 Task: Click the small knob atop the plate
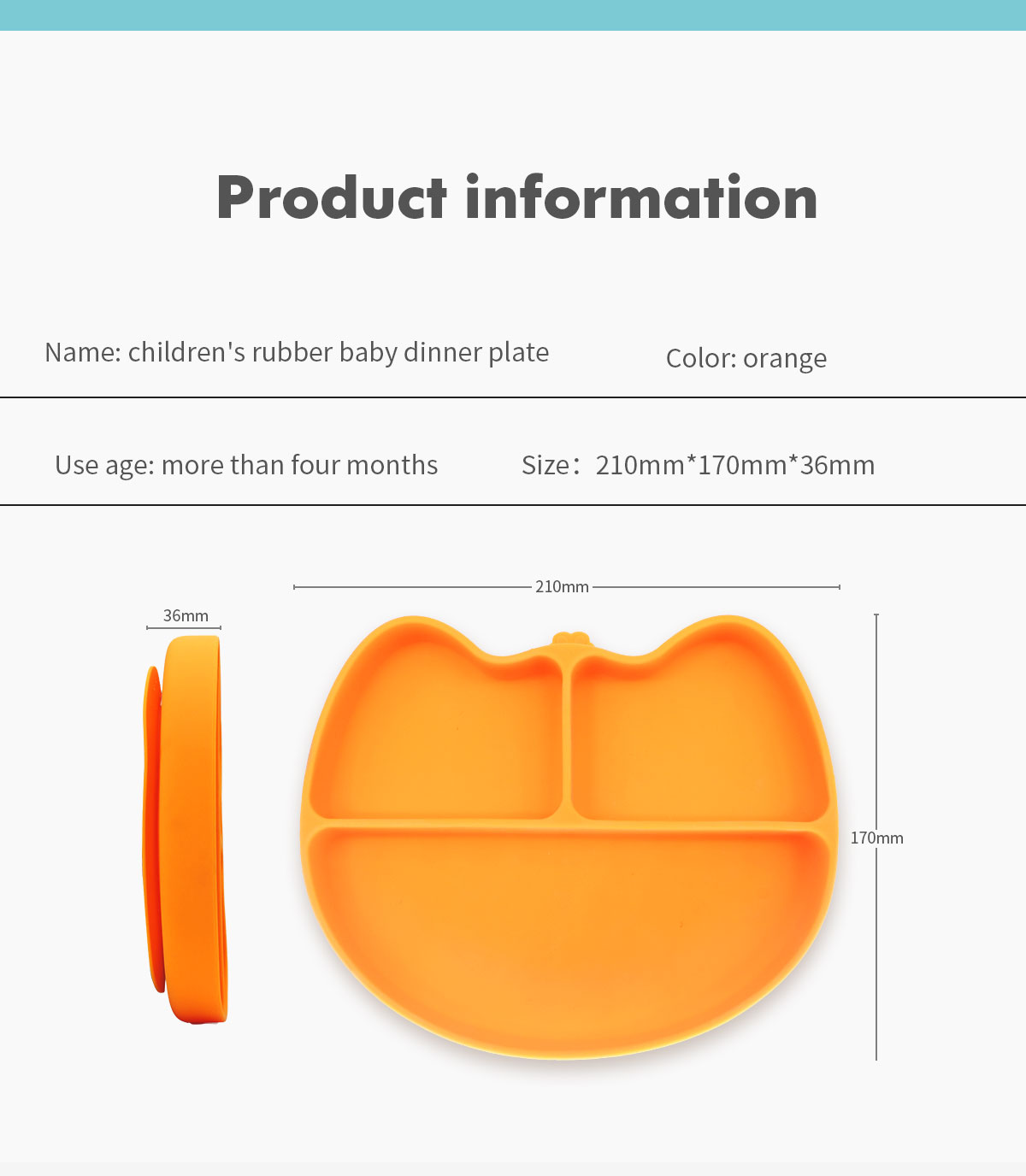571,638
